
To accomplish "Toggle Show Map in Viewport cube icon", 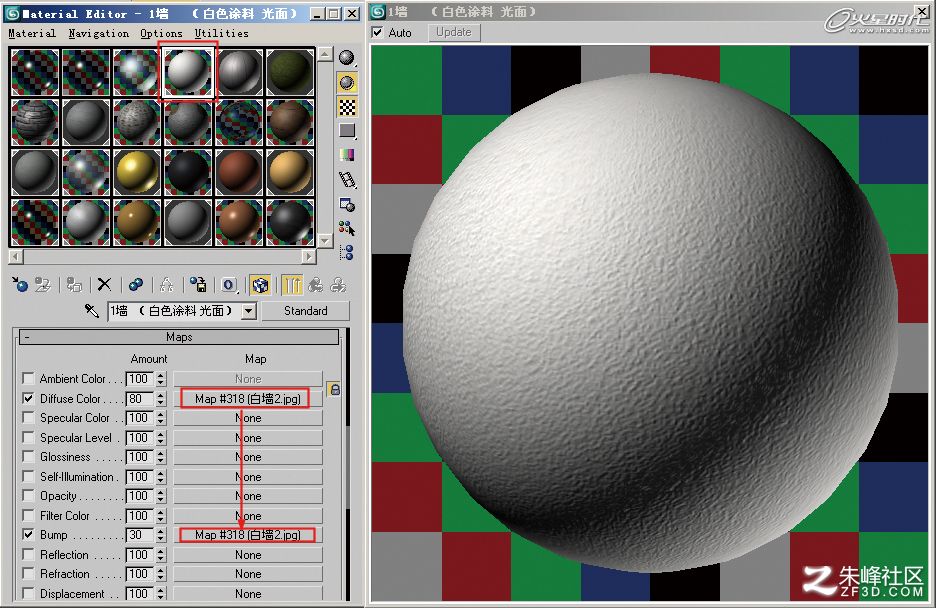I will tap(260, 285).
